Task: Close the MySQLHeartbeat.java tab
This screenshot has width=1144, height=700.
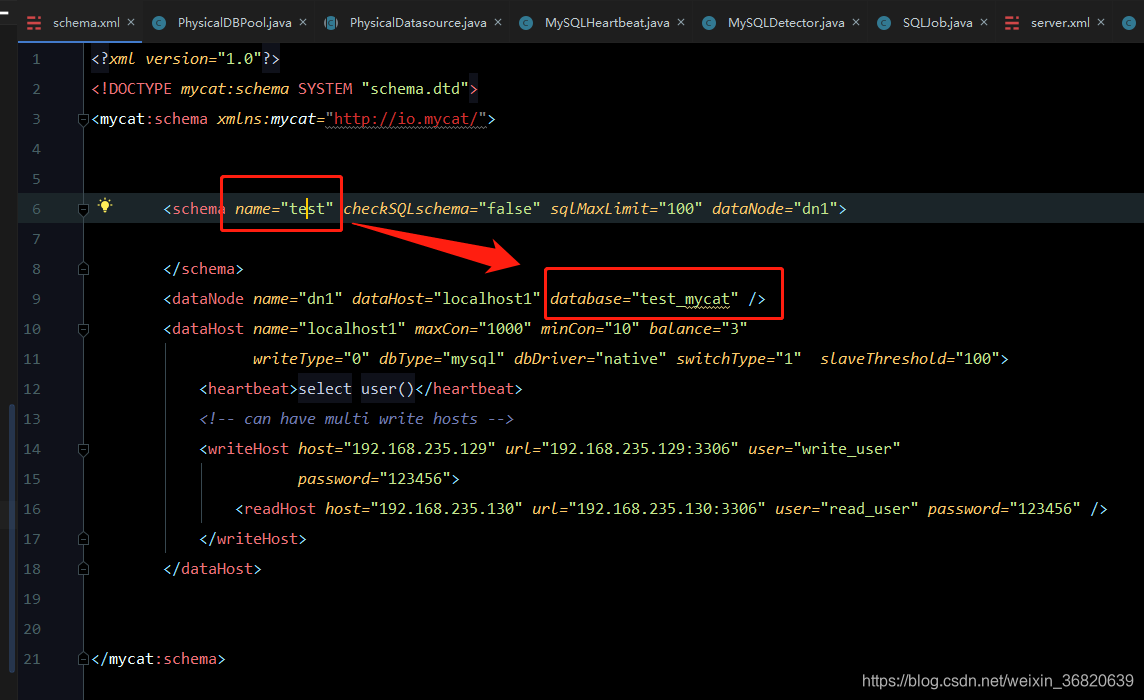Action: coord(681,23)
